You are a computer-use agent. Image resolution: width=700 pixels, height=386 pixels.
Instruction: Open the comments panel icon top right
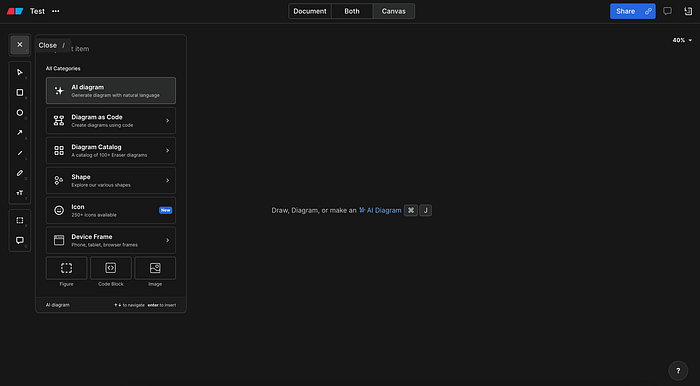coord(667,11)
